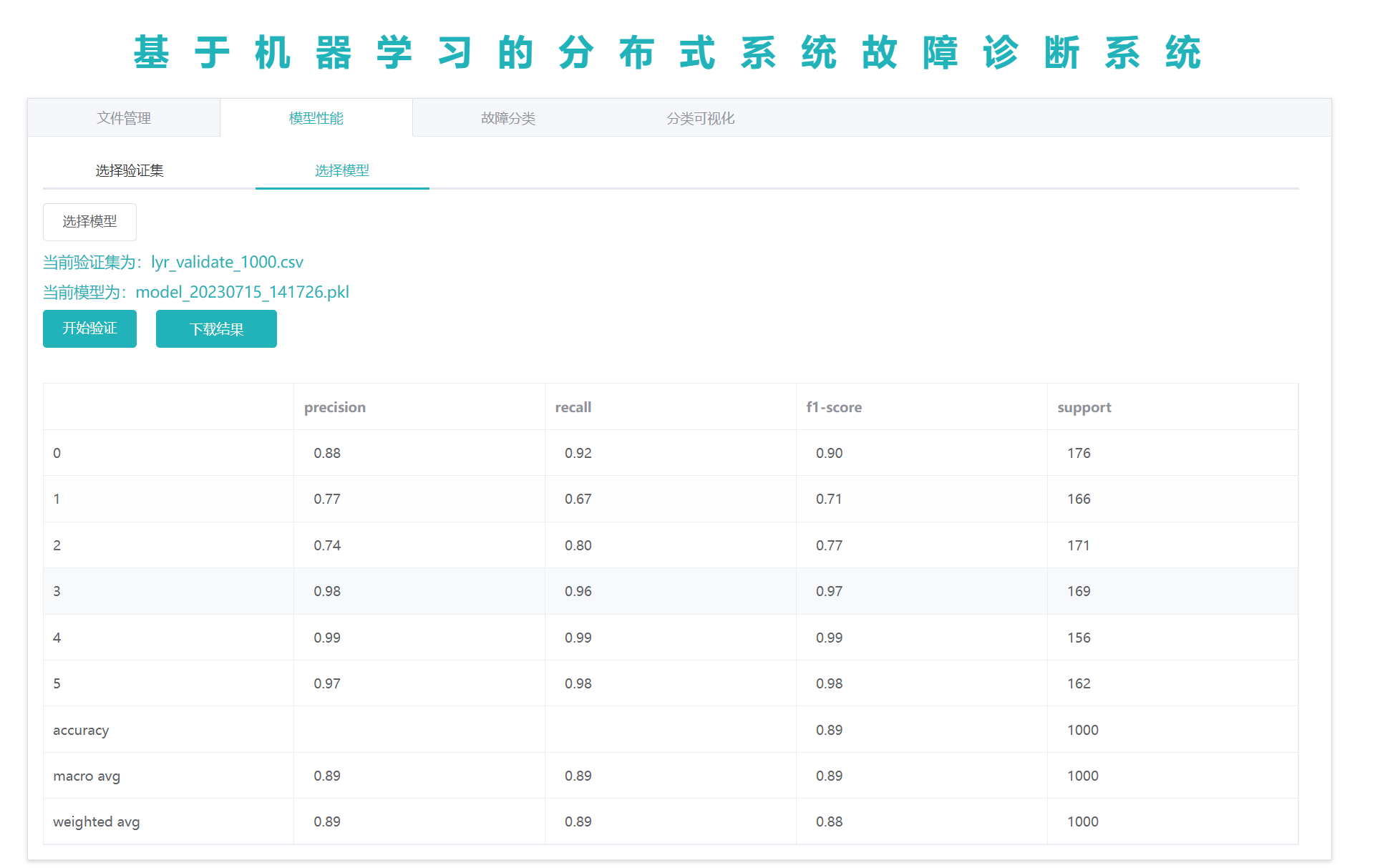Click precision value 0.97 for class 5
Screen dimensions: 1380x868
[327, 683]
